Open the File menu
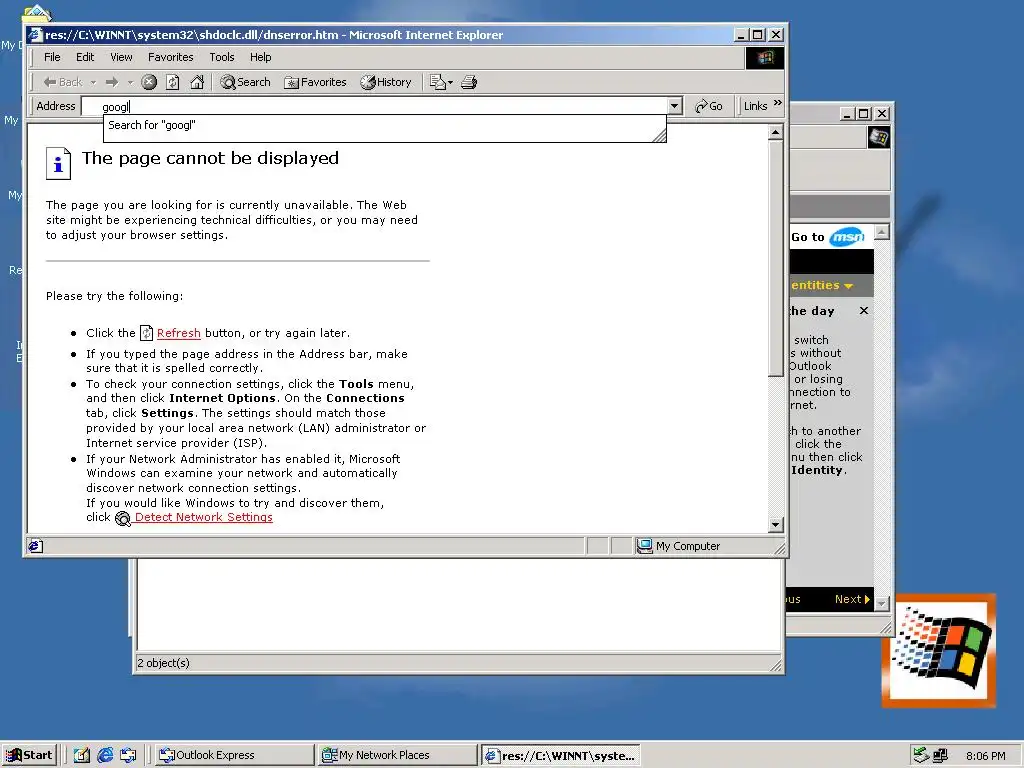The height and width of the screenshot is (768, 1024). pyautogui.click(x=52, y=57)
